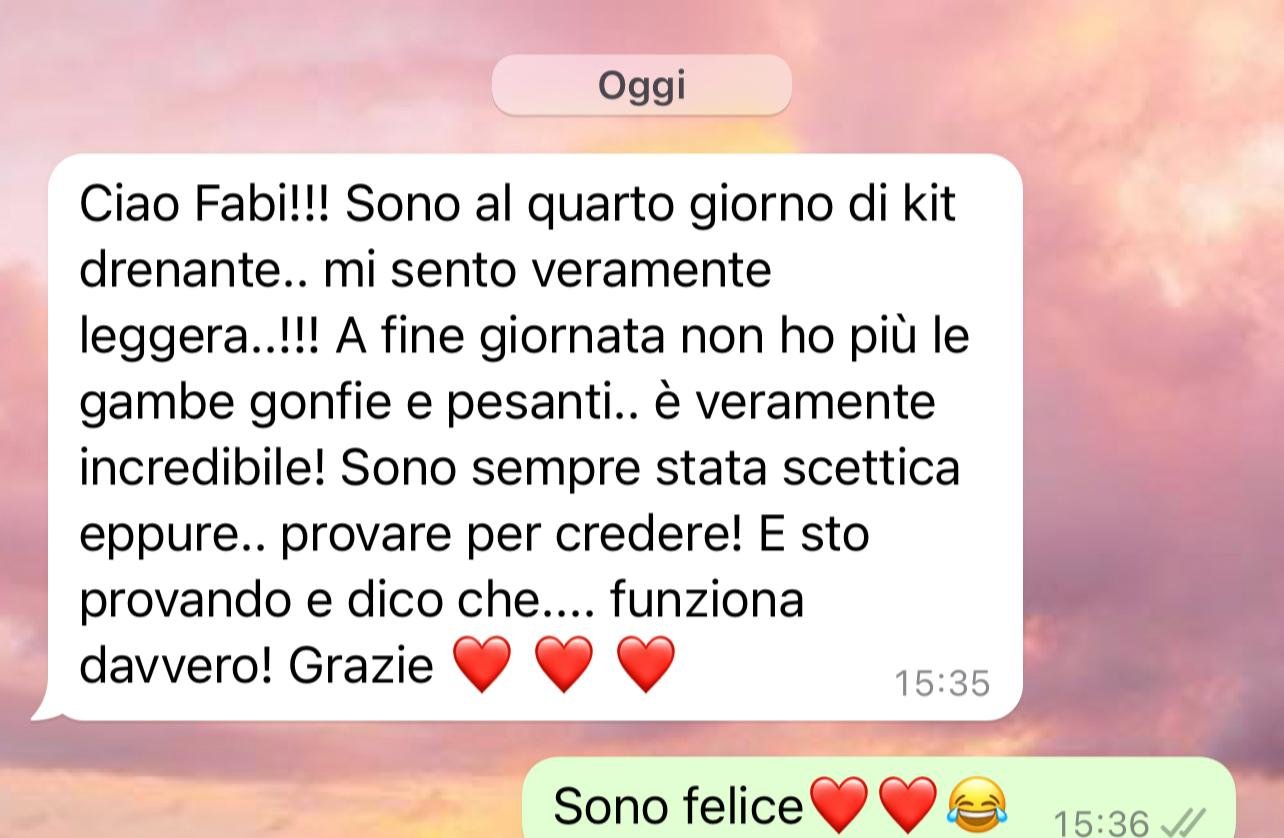Click the word Grazie in the message

(x=361, y=665)
